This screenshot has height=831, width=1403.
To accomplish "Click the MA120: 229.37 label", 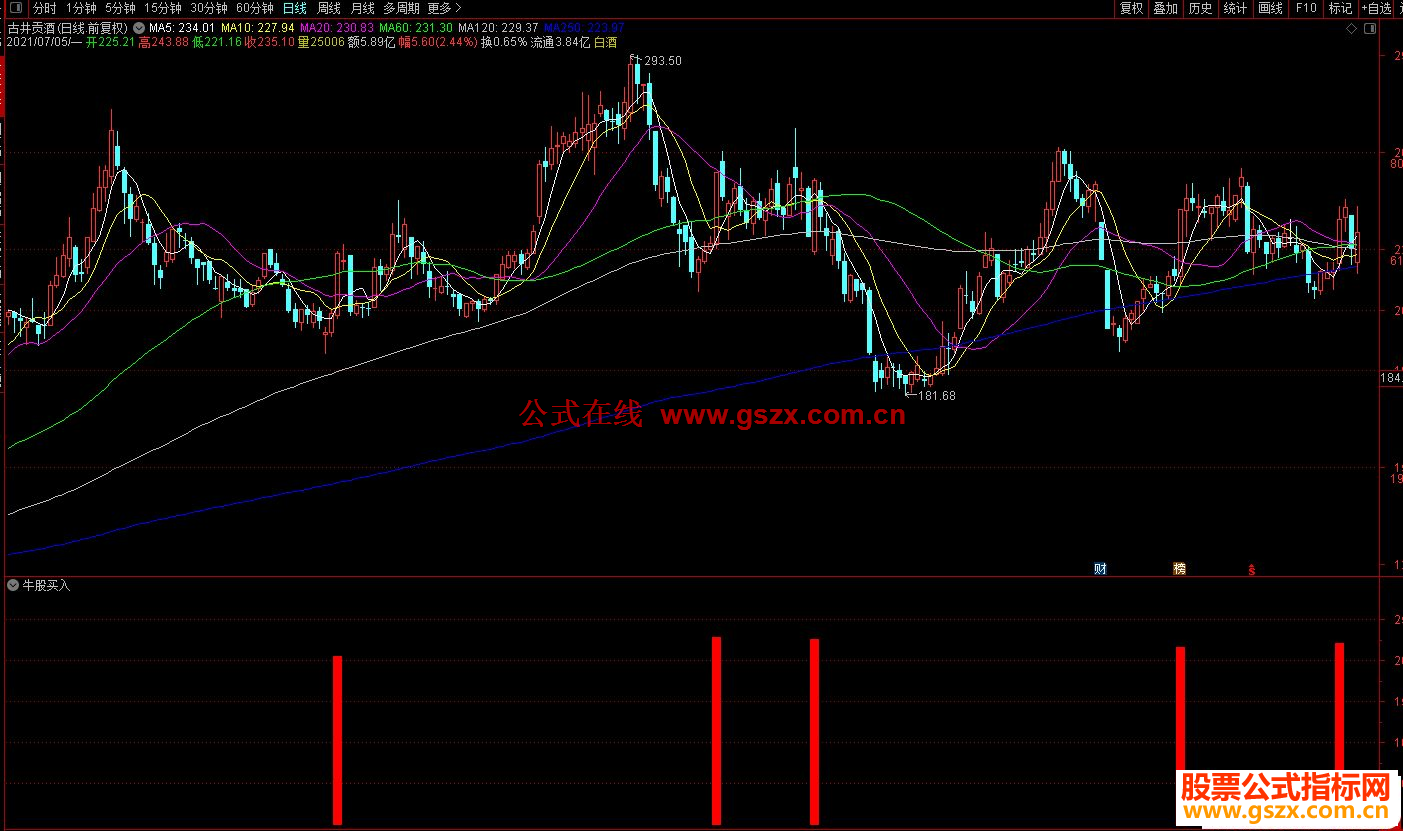I will pos(498,28).
